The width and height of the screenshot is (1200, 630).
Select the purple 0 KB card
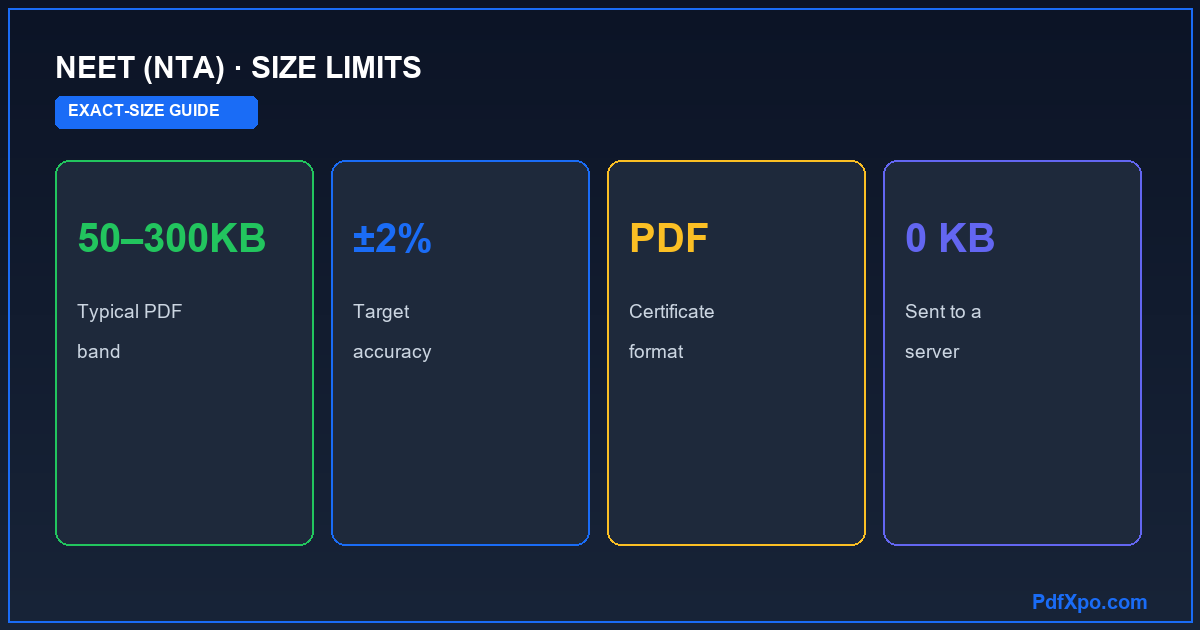pyautogui.click(x=1012, y=353)
